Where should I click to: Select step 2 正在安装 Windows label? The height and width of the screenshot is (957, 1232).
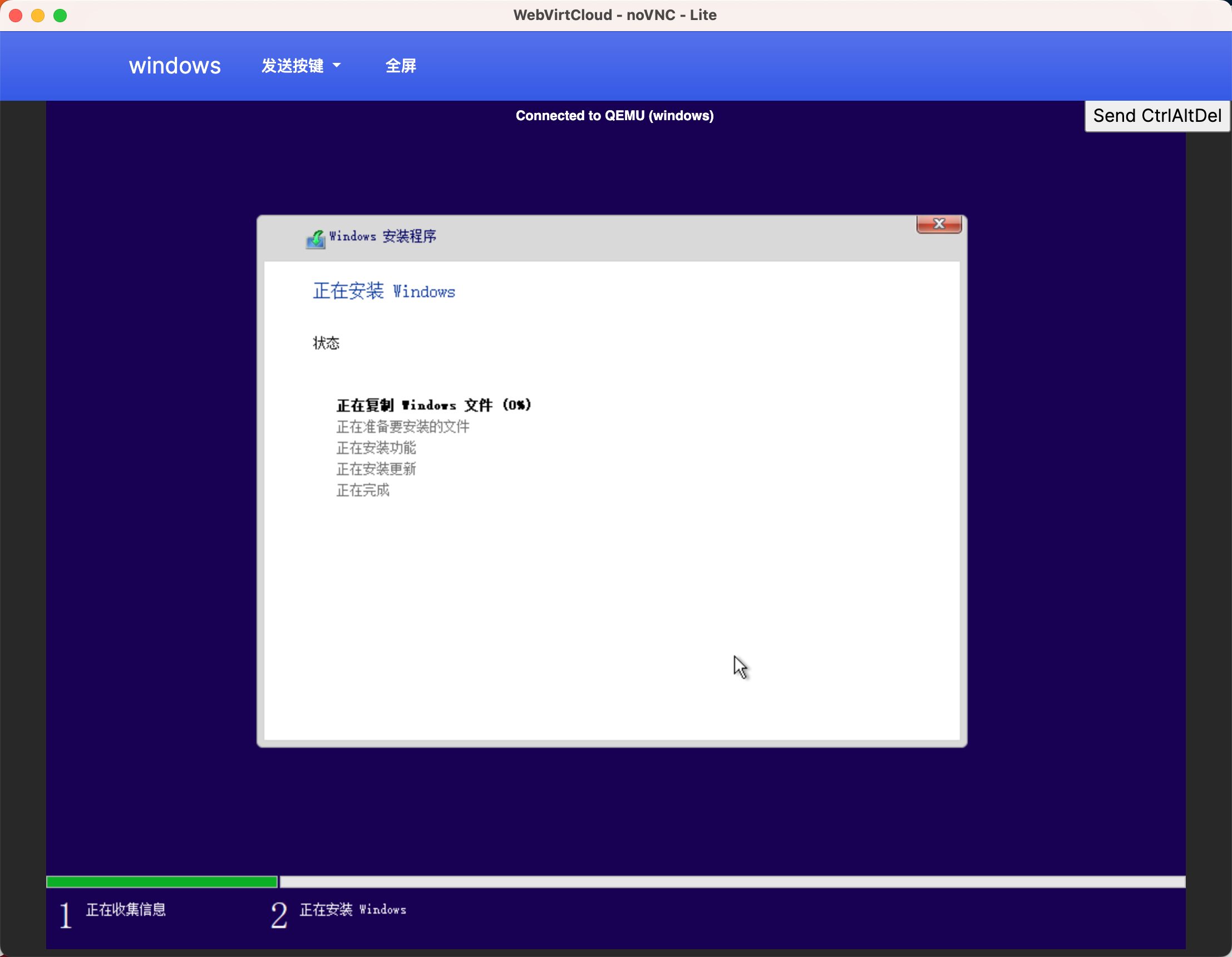[353, 909]
